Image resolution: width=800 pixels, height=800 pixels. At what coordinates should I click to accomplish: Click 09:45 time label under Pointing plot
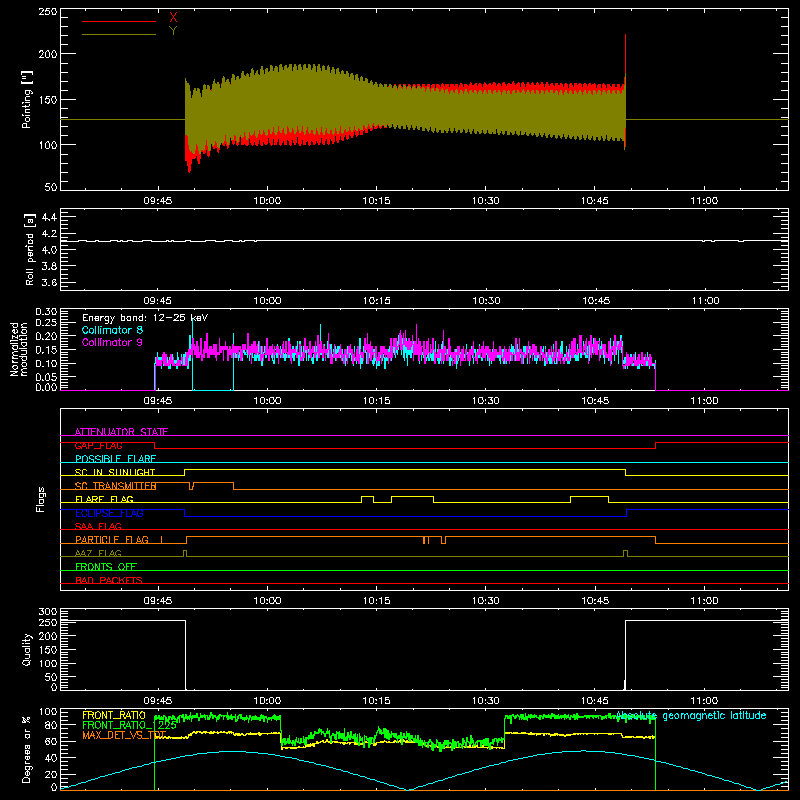158,201
